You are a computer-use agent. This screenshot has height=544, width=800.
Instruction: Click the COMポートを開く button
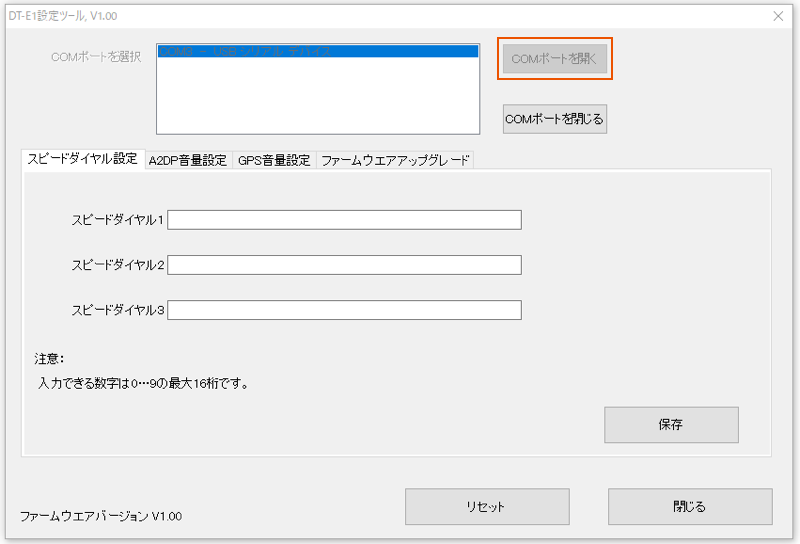pos(554,59)
